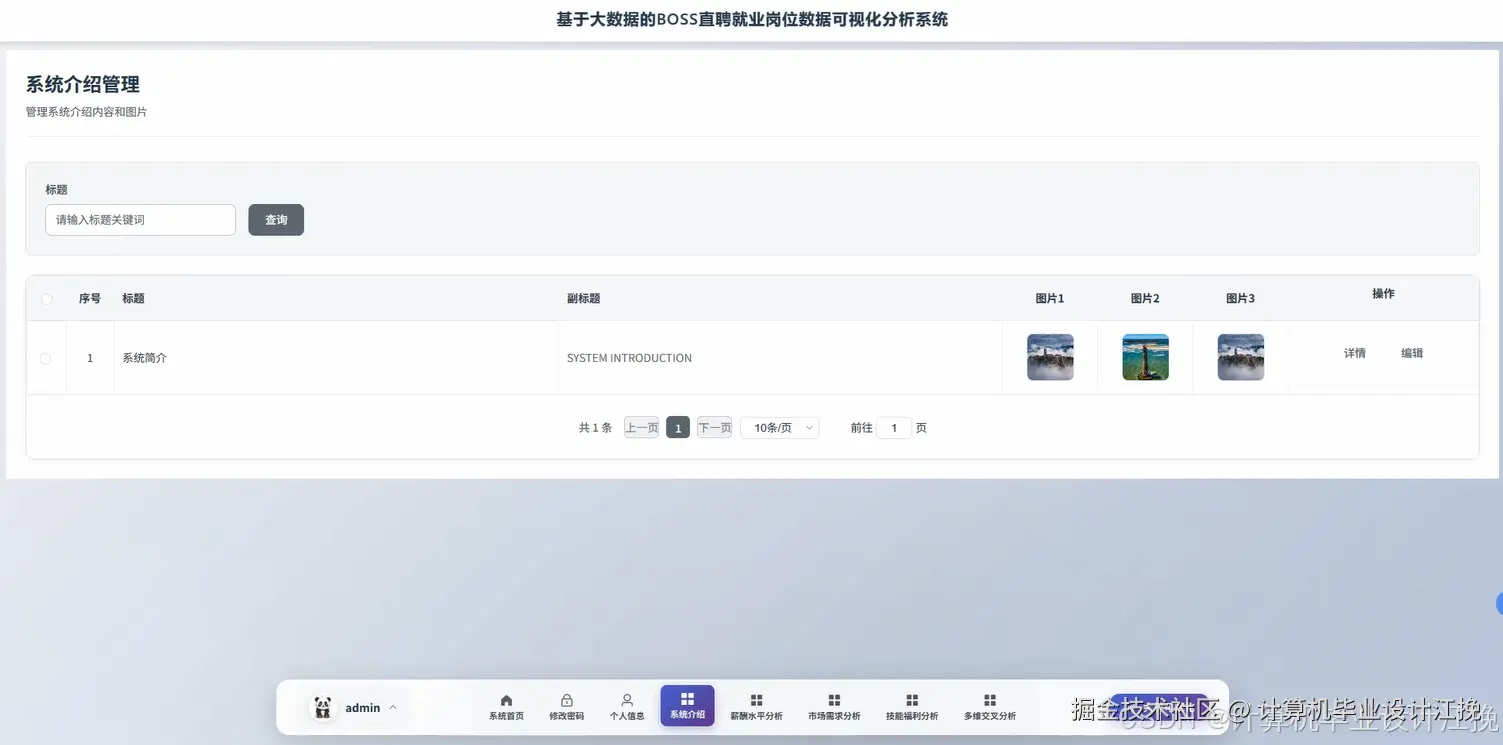
Task: Tick the select-all checkbox in table header
Action: [x=46, y=299]
